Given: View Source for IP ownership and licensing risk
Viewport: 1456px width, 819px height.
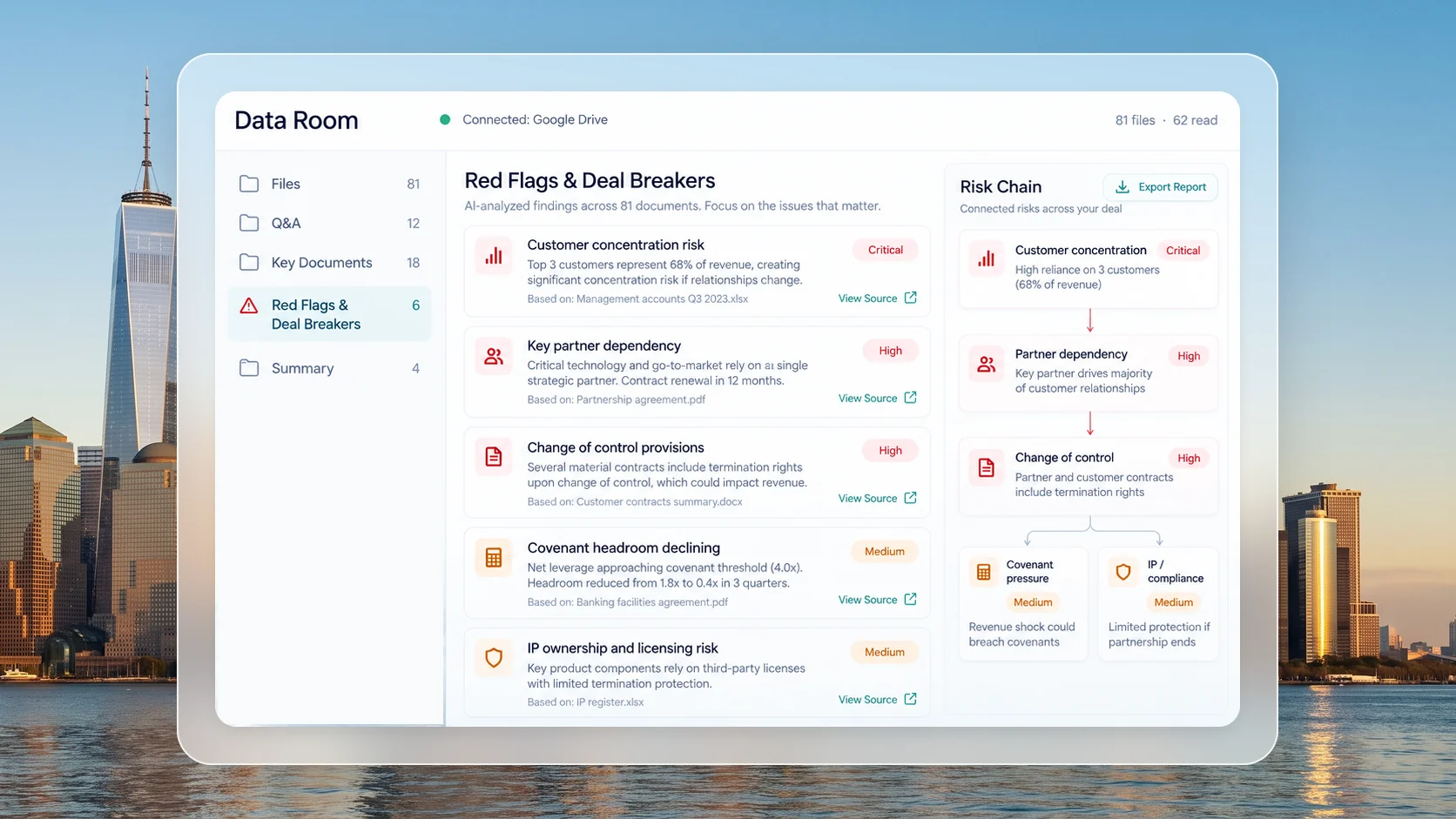Looking at the screenshot, I should [878, 700].
